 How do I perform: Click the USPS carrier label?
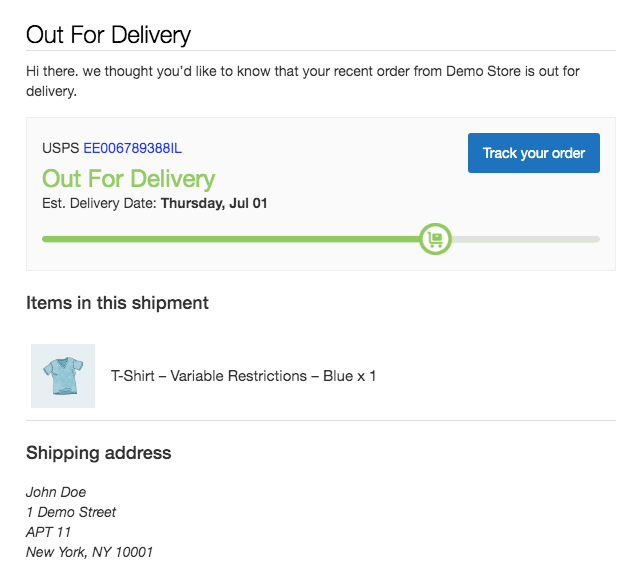tap(61, 148)
